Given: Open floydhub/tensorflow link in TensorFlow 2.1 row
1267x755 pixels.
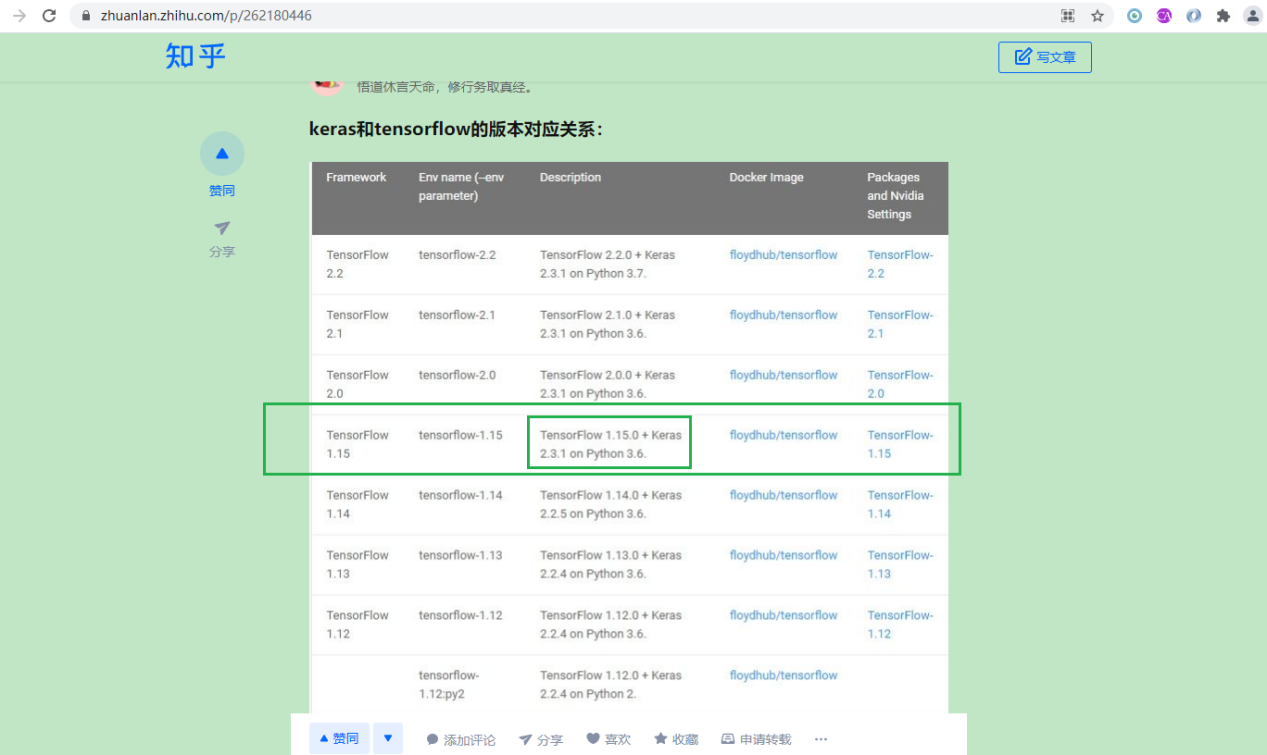Looking at the screenshot, I should coord(783,315).
